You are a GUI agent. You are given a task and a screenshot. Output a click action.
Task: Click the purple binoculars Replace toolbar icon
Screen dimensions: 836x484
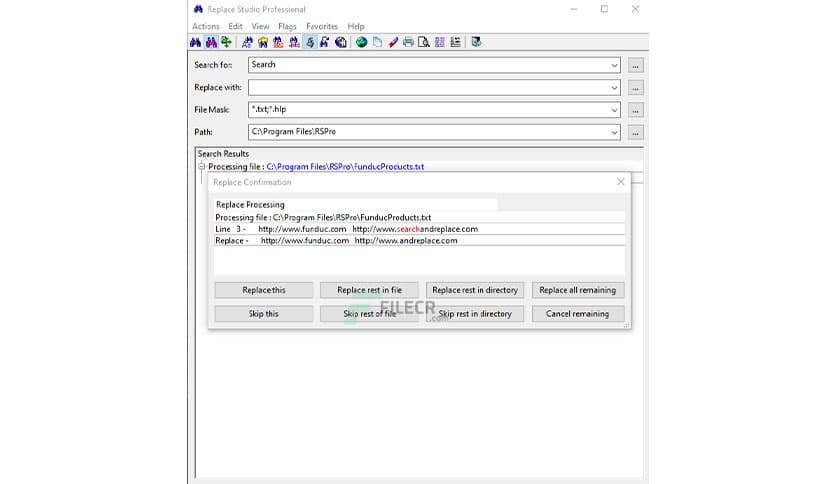click(x=211, y=42)
